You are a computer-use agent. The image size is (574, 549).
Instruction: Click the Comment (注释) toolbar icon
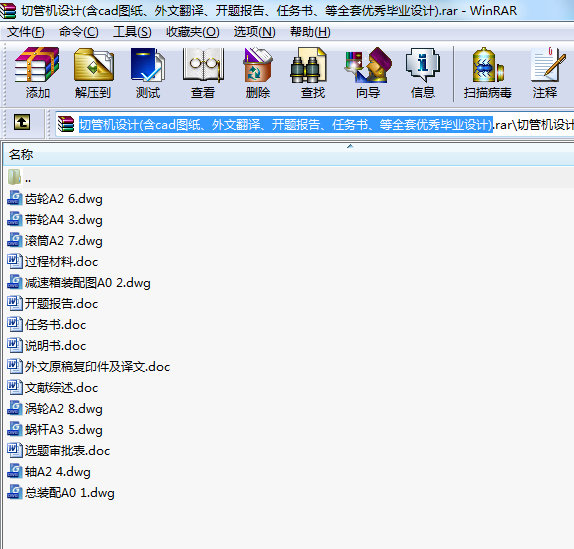(x=548, y=65)
